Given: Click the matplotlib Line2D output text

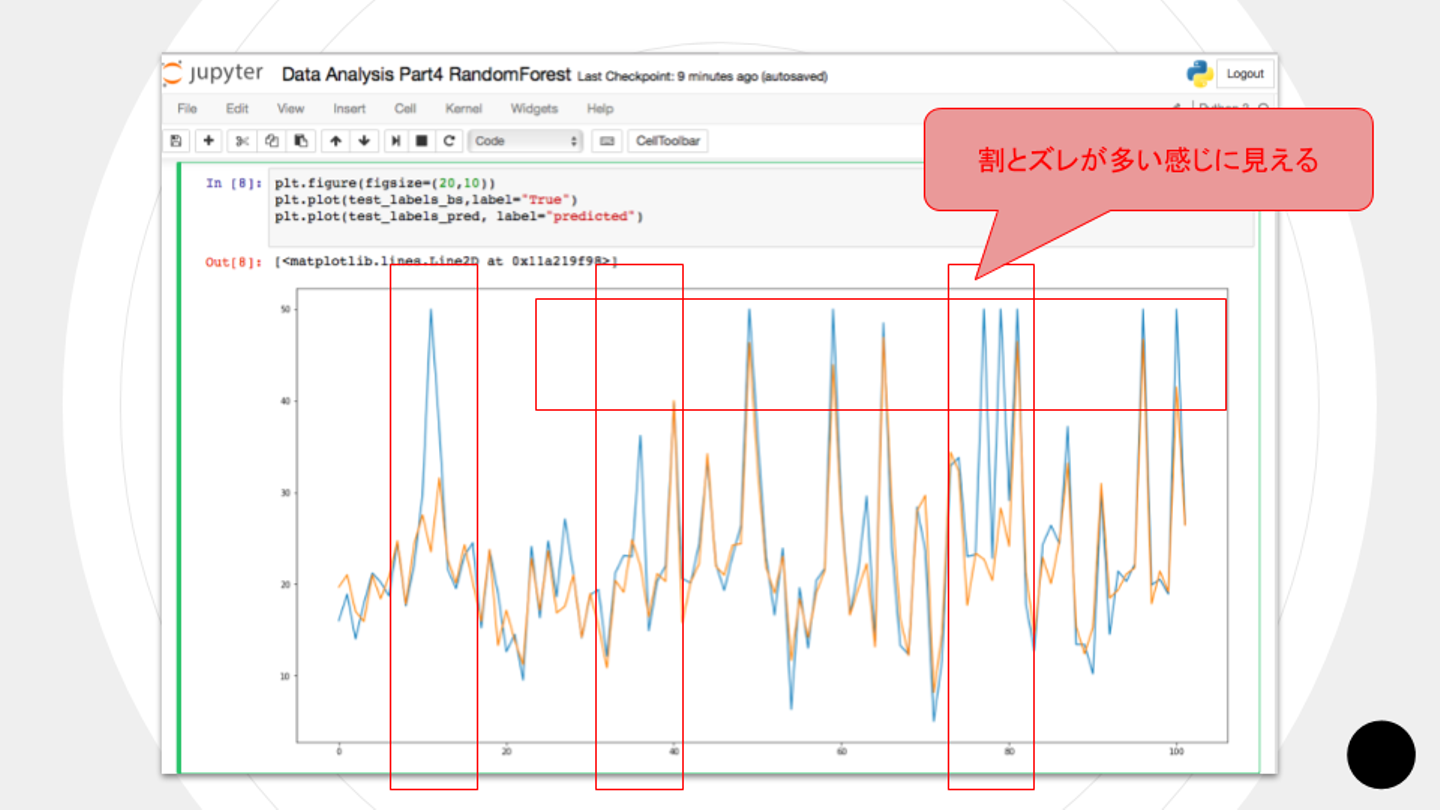Looking at the screenshot, I should click(447, 262).
